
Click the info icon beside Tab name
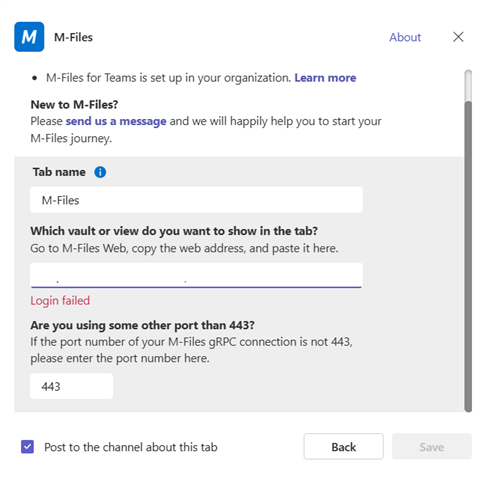pyautogui.click(x=100, y=172)
